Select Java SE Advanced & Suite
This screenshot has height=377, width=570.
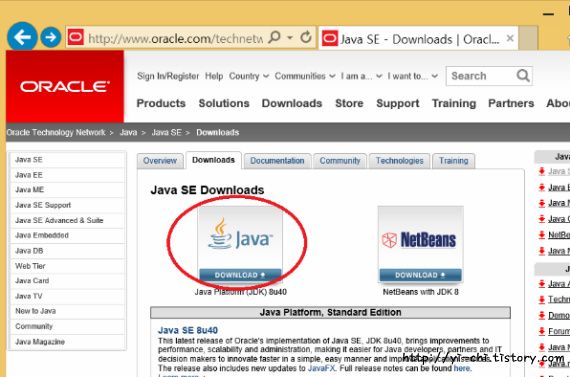click(x=68, y=220)
